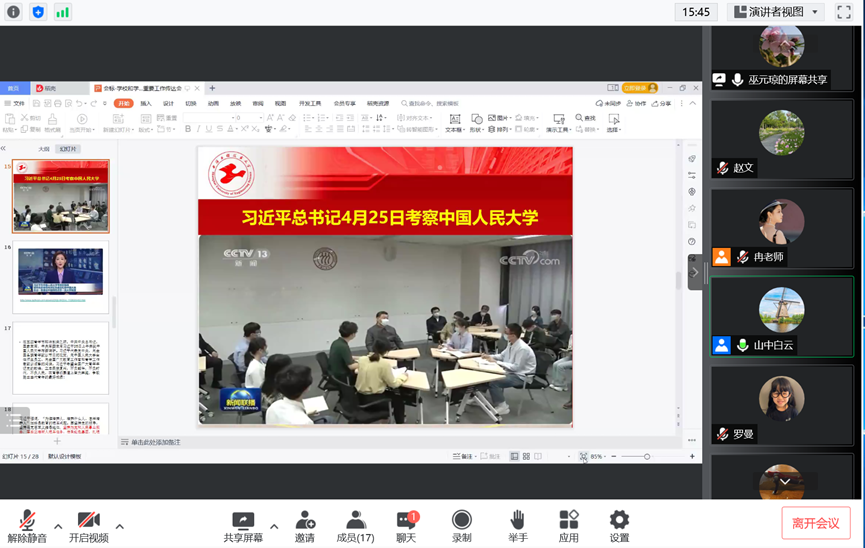The image size is (865, 548).
Task: Click 单击此处添加备注 notes field
Action: point(156,442)
